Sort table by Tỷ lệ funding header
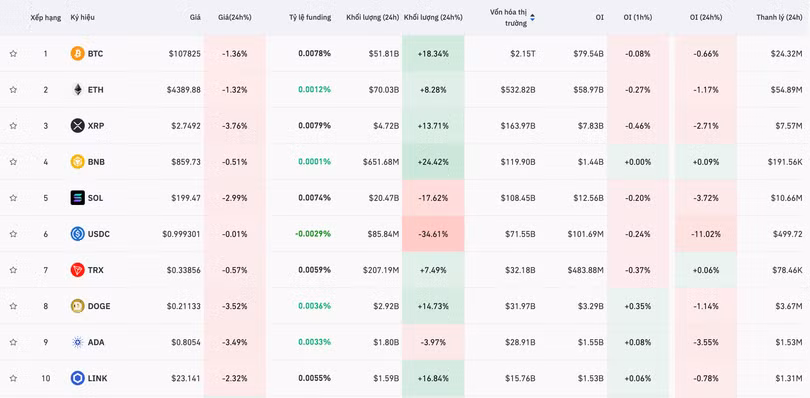This screenshot has width=810, height=398. point(310,17)
